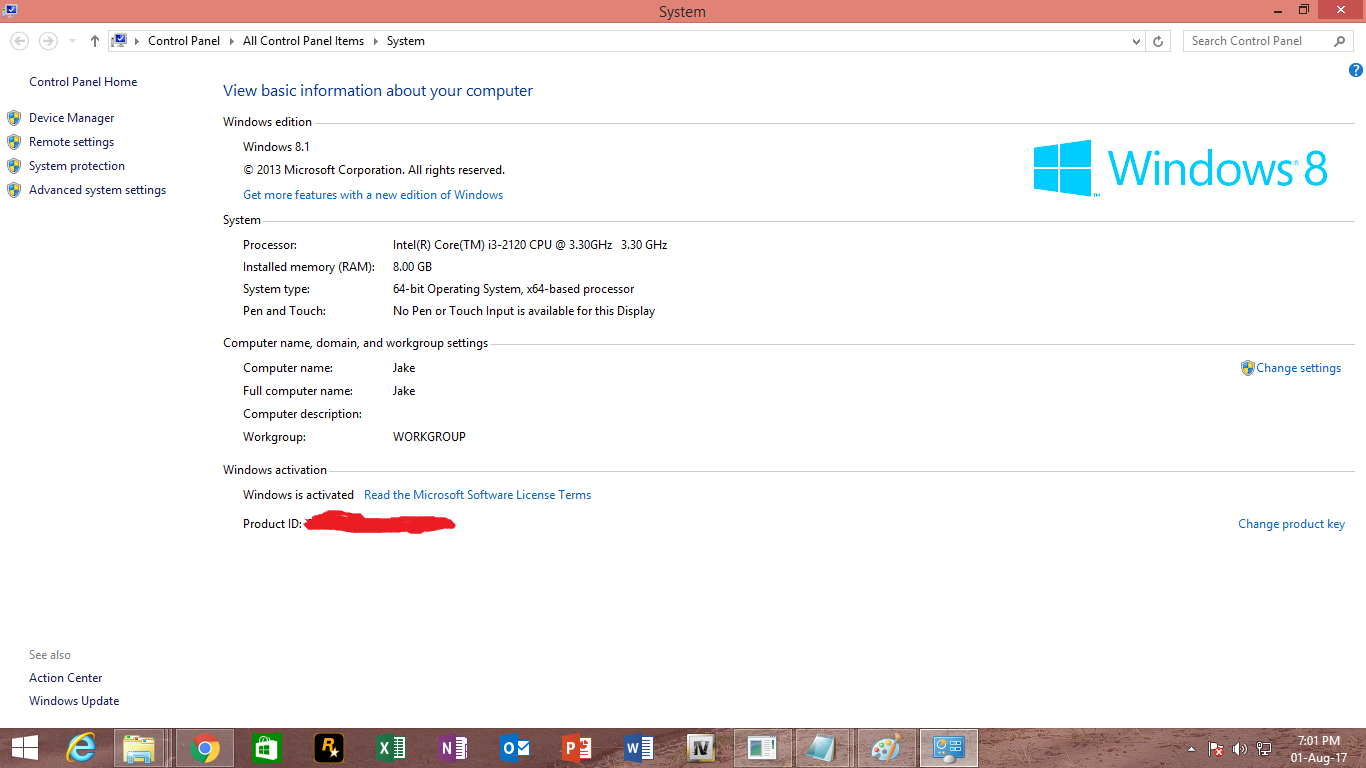Open the Start menu from the taskbar
This screenshot has height=768, width=1366.
[x=25, y=748]
